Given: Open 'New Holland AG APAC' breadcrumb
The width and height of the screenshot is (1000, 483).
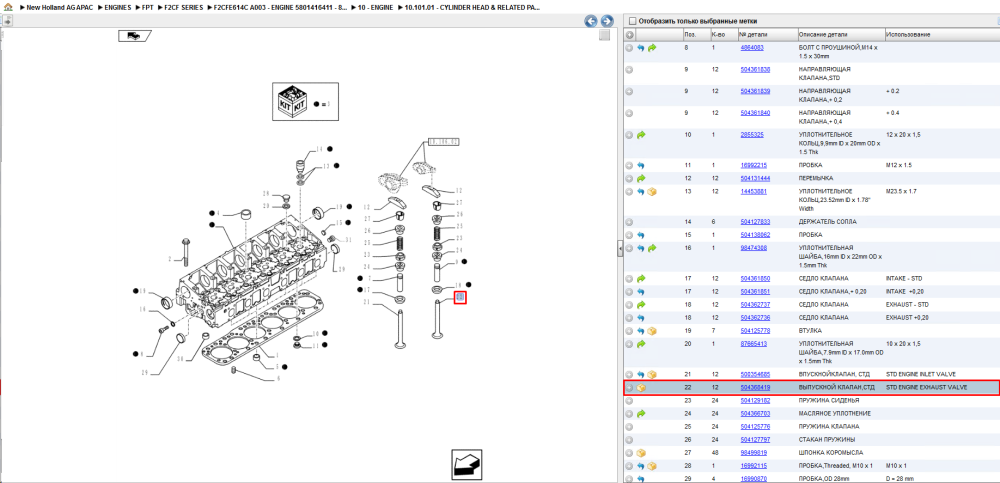Looking at the screenshot, I should coord(61,8).
